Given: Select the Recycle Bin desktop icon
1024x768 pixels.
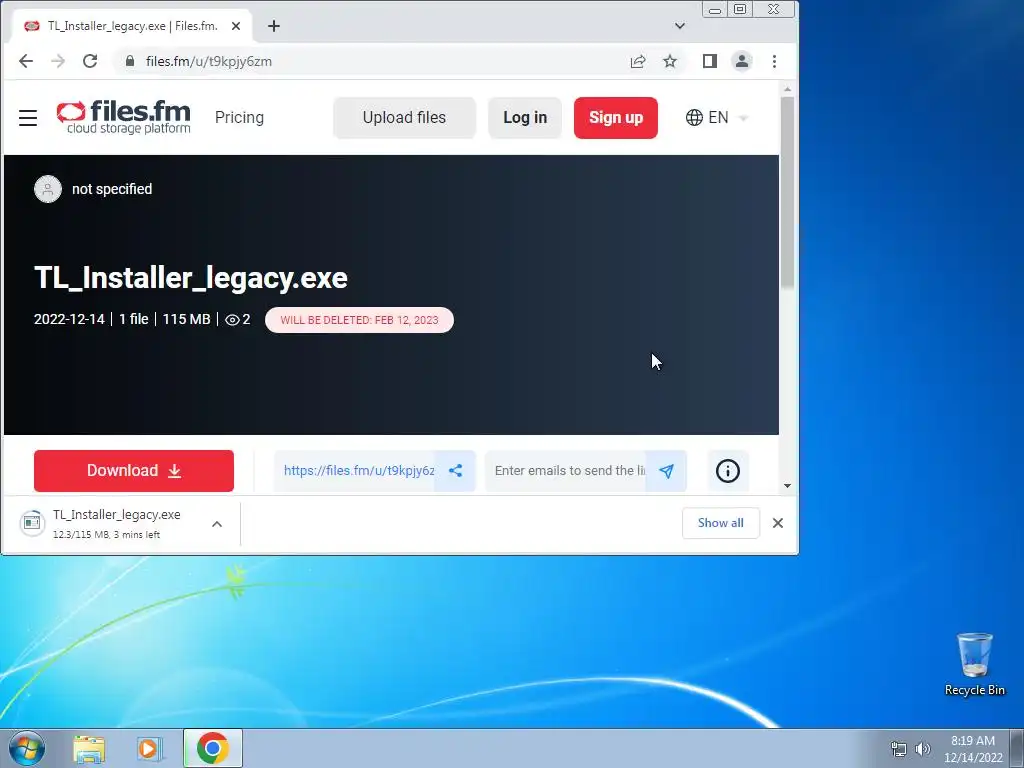Looking at the screenshot, I should click(x=975, y=665).
